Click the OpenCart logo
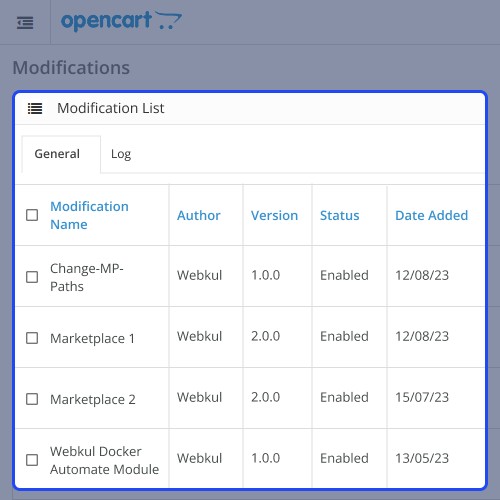Viewport: 500px width, 500px height. pos(121,21)
